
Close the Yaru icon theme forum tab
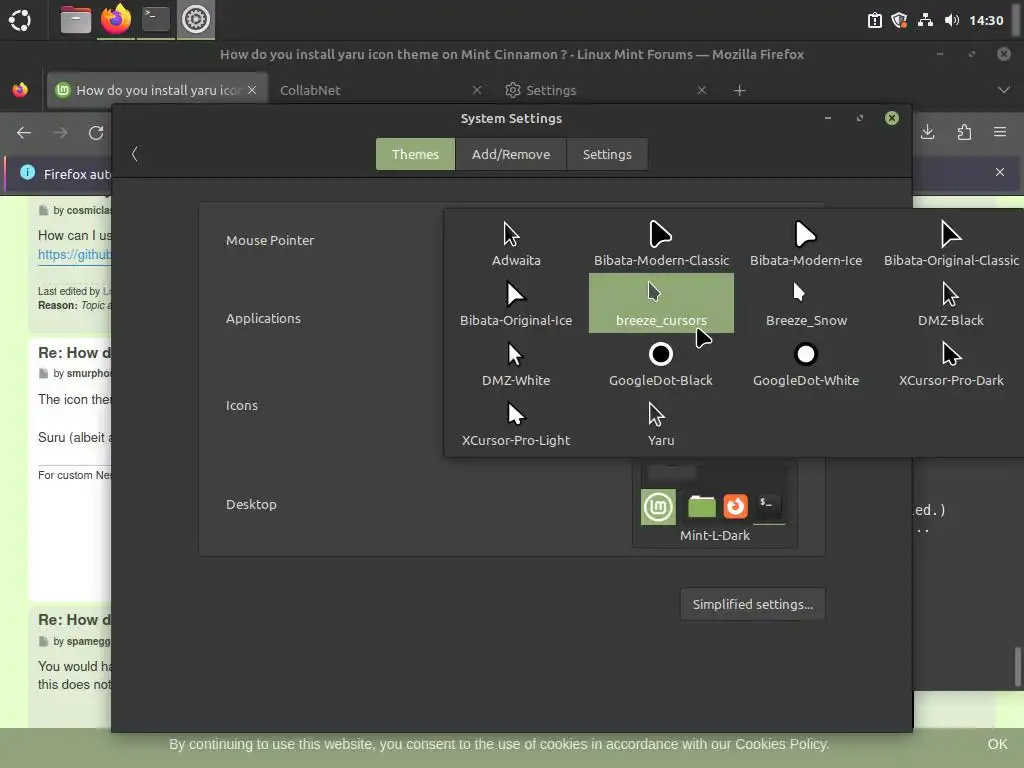(252, 90)
